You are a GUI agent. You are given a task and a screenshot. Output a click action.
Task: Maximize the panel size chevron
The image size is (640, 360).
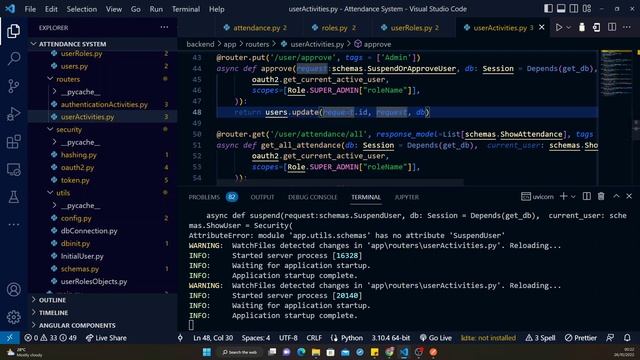tap(616, 196)
